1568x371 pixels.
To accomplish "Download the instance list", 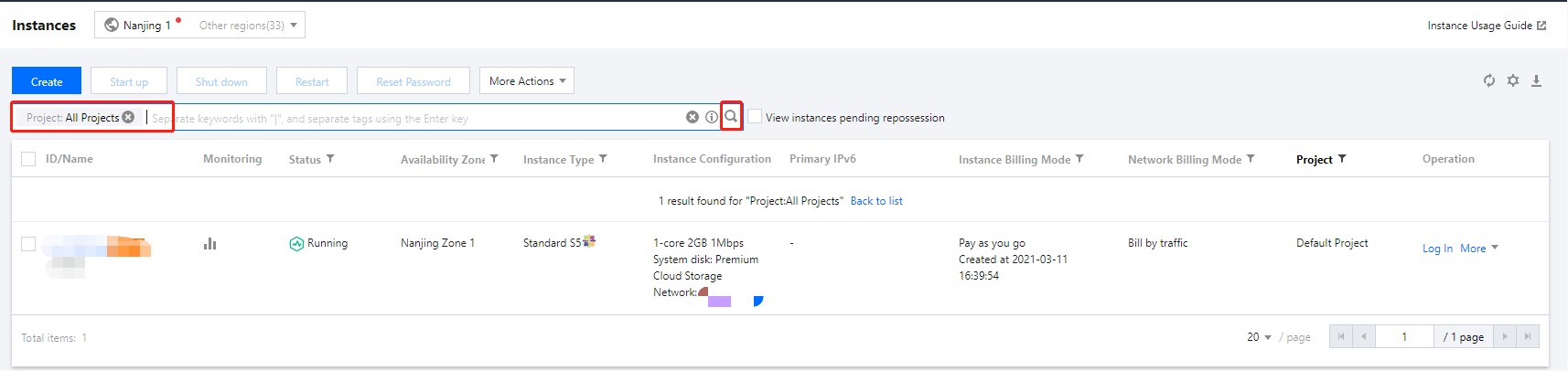I will (1537, 81).
